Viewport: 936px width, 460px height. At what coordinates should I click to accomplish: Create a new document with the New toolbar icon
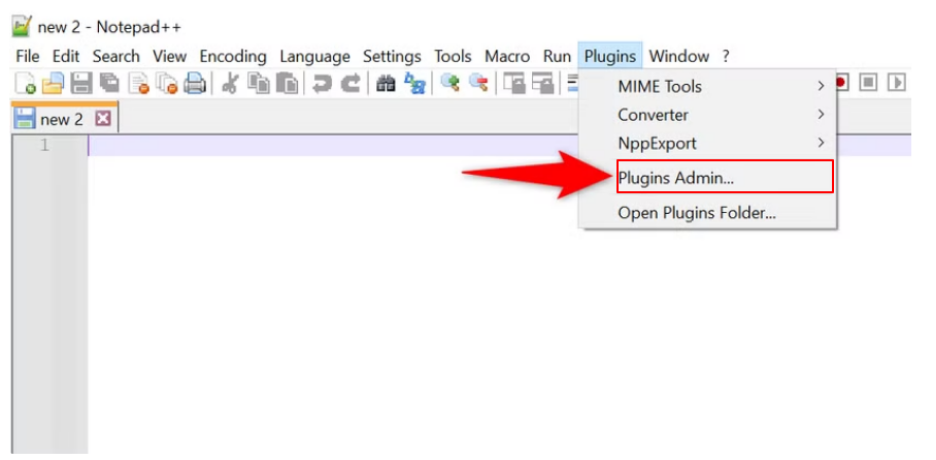[26, 84]
